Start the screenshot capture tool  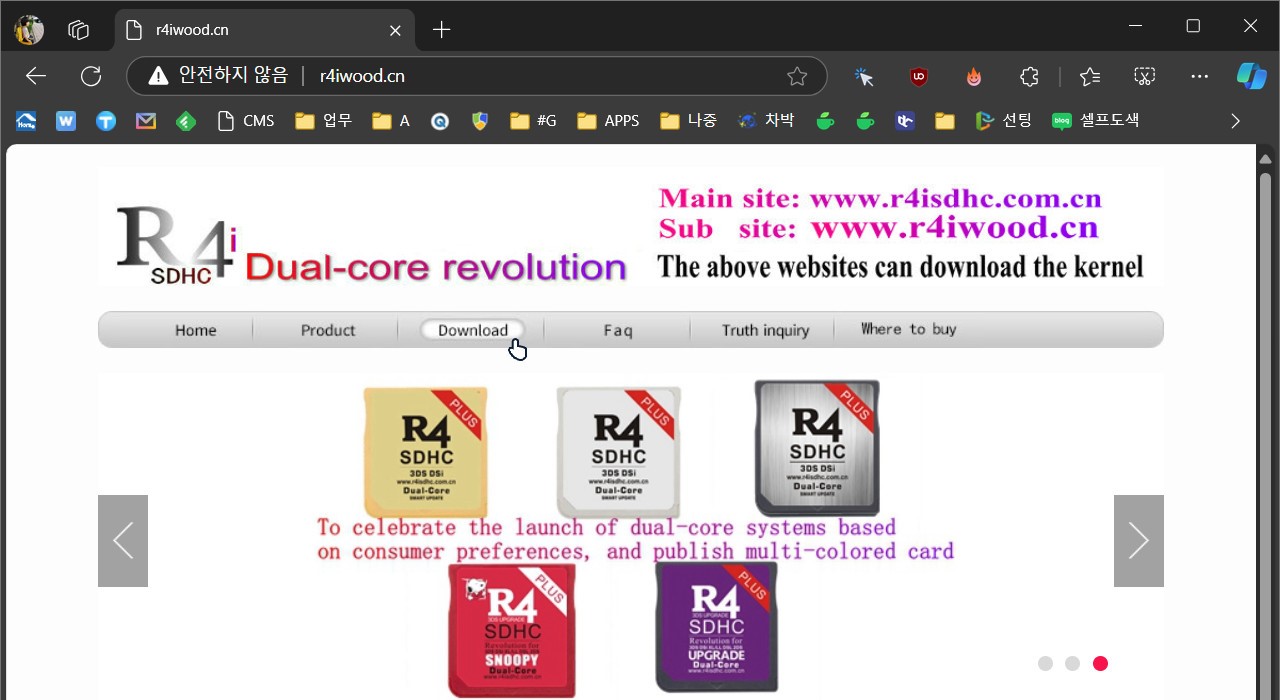click(1145, 76)
